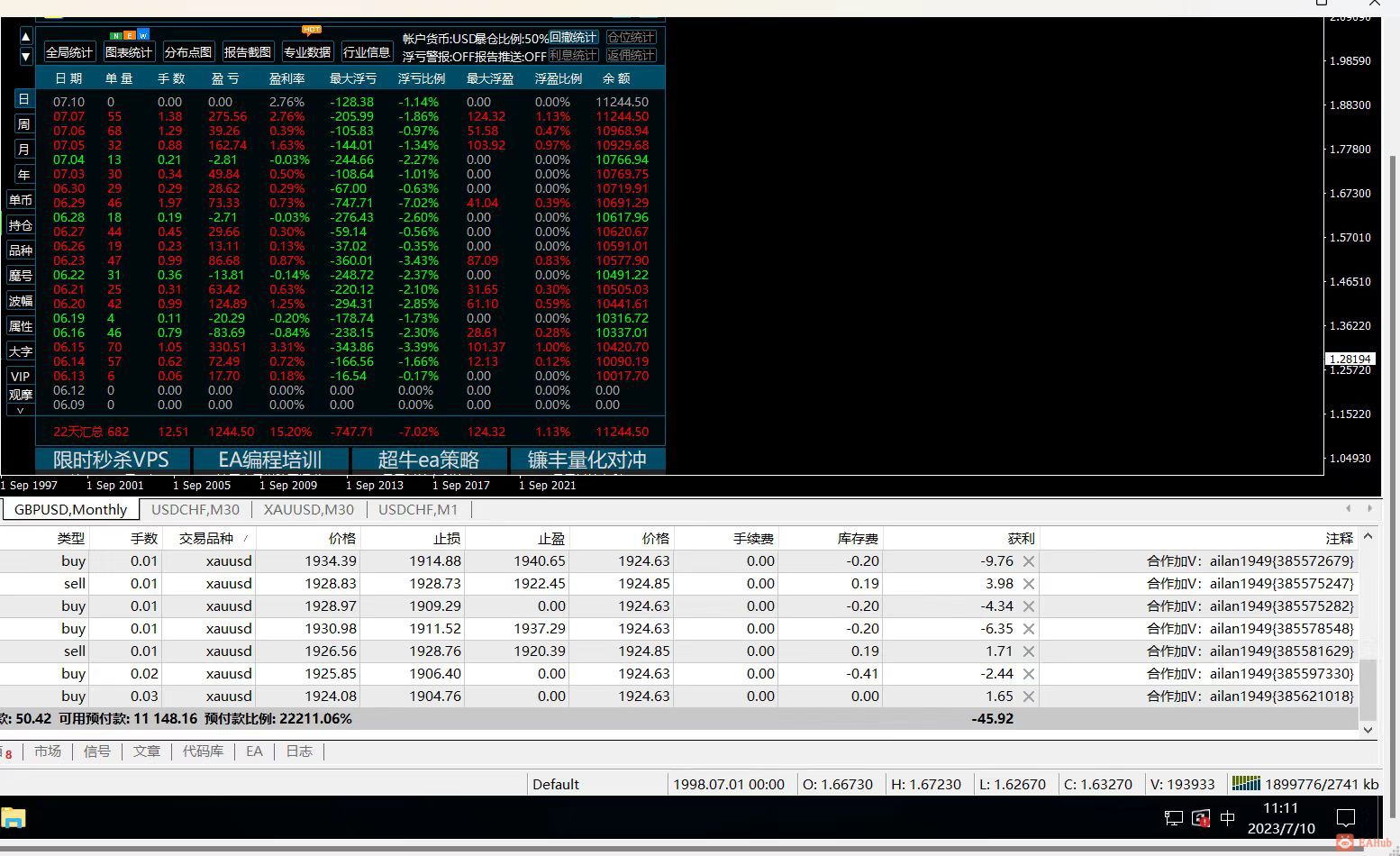The width and height of the screenshot is (1400, 856).
Task: Open the EA terminal tab
Action: tap(255, 751)
